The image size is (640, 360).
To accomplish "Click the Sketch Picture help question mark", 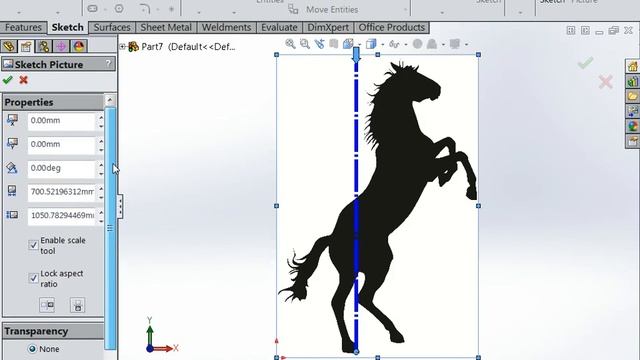I will coord(109,64).
